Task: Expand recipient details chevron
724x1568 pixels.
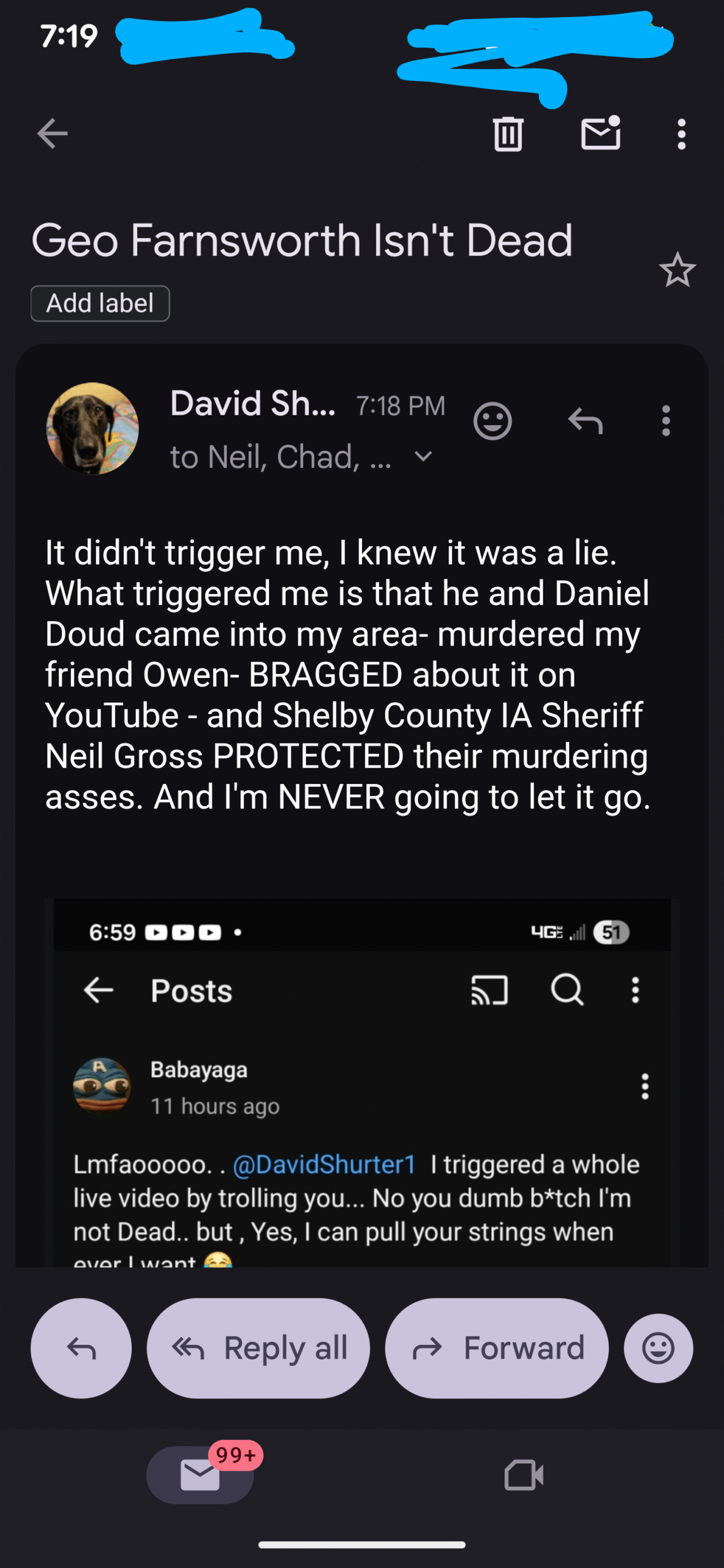Action: coord(423,456)
